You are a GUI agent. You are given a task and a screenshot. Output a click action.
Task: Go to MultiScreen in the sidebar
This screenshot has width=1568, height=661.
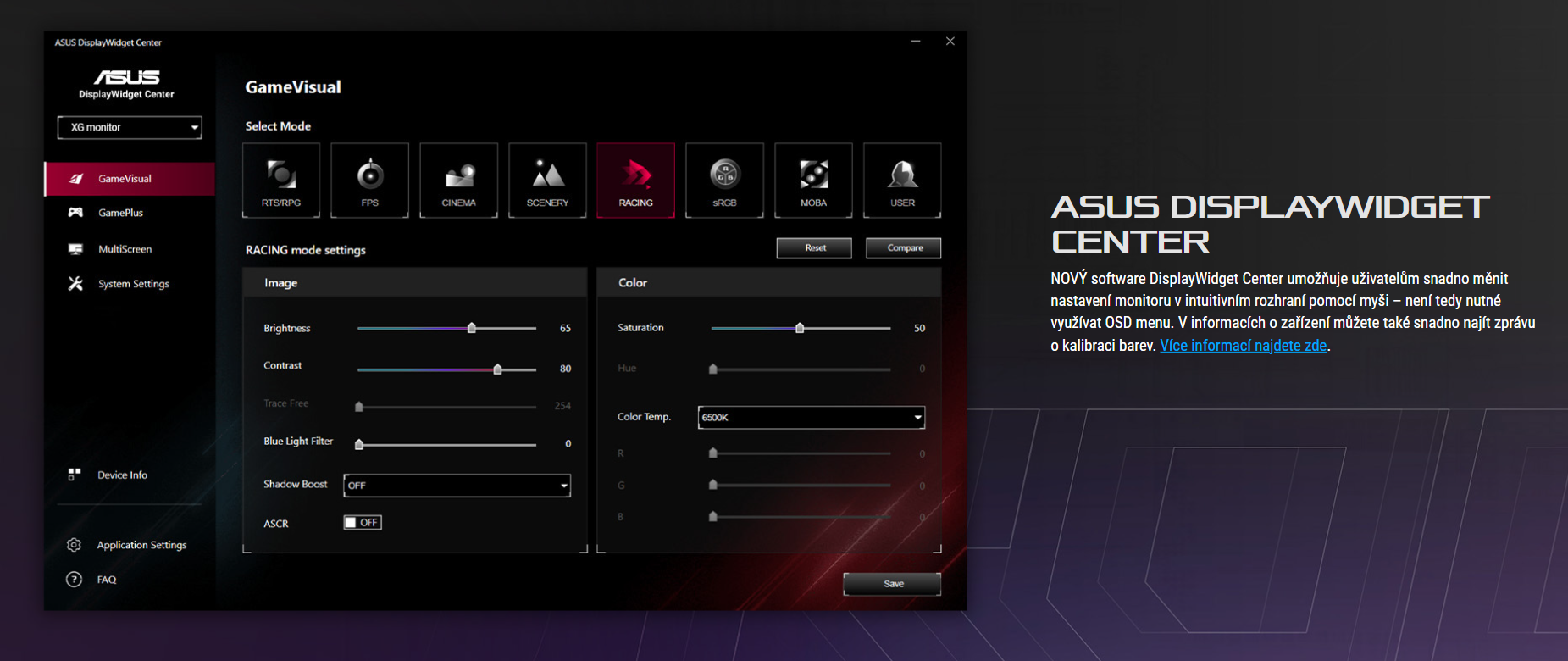125,249
